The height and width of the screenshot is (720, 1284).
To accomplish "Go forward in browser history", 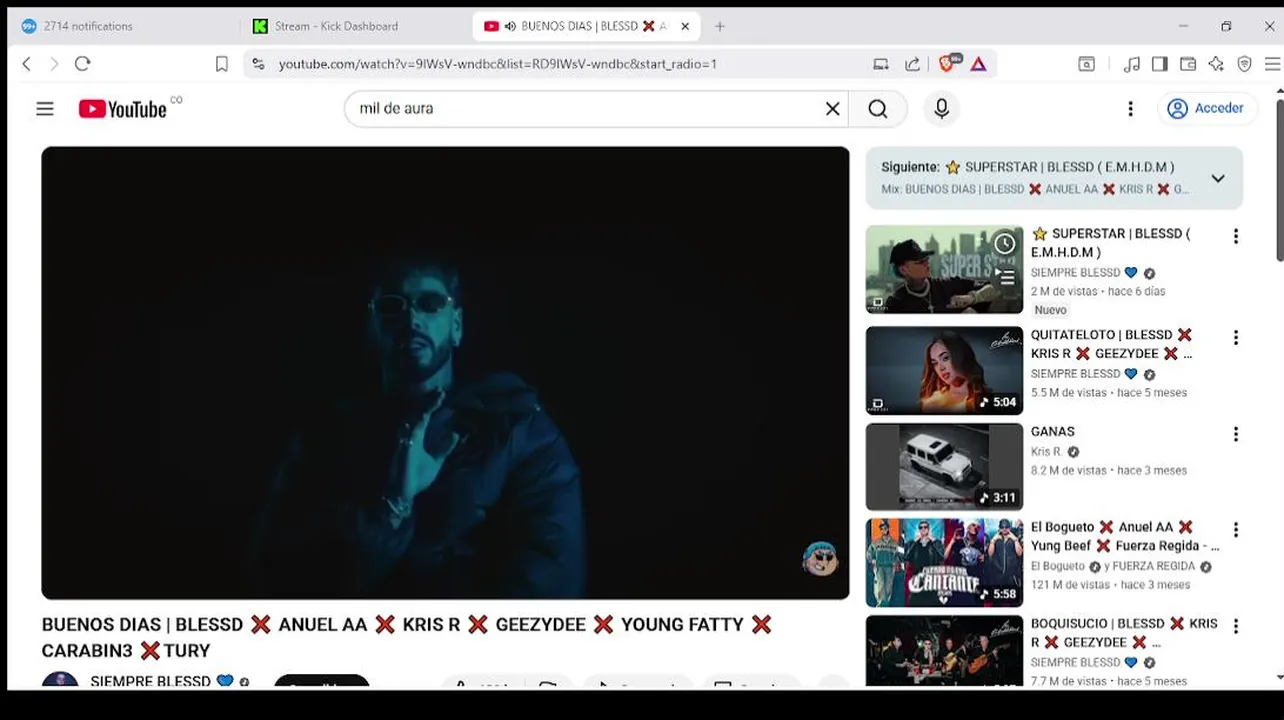I will click(54, 64).
